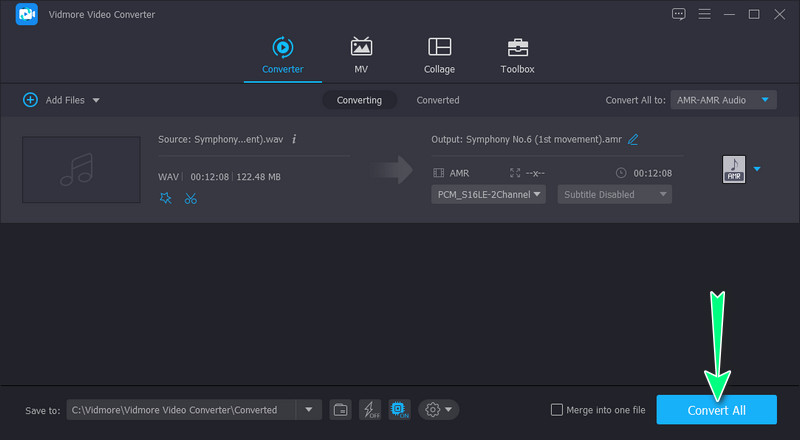Enable Merge into one file checkbox
Screen dimensions: 800x440
[x=557, y=410]
